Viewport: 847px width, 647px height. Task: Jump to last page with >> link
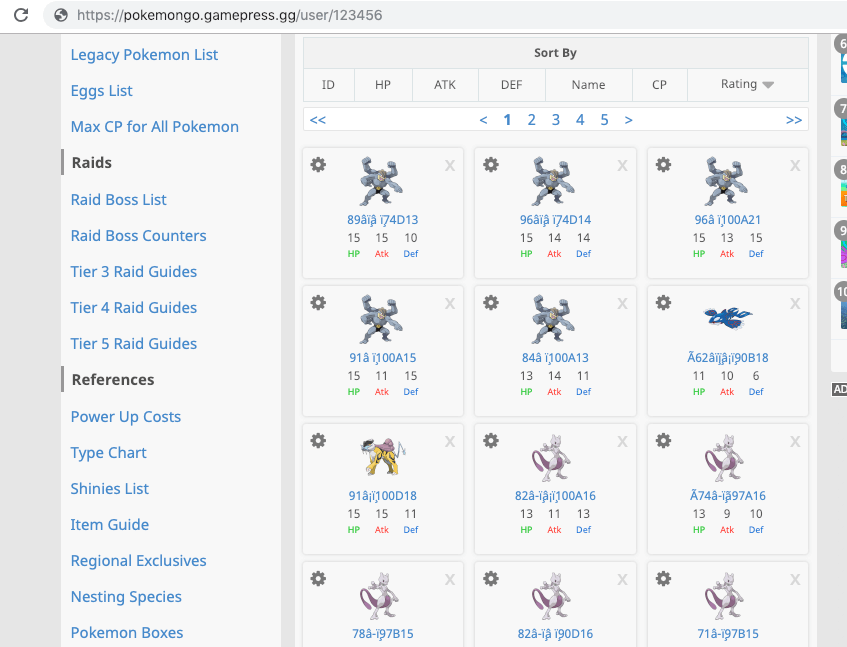(794, 120)
